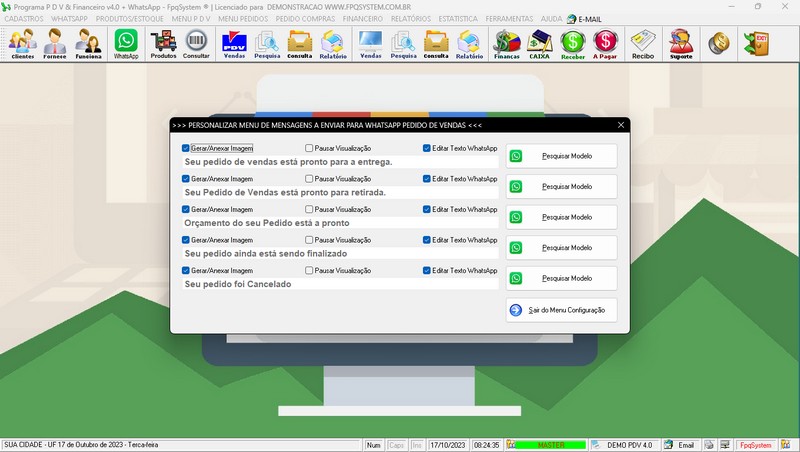The image size is (800, 452).
Task: Open the Clientes toolbar icon
Action: 22,44
